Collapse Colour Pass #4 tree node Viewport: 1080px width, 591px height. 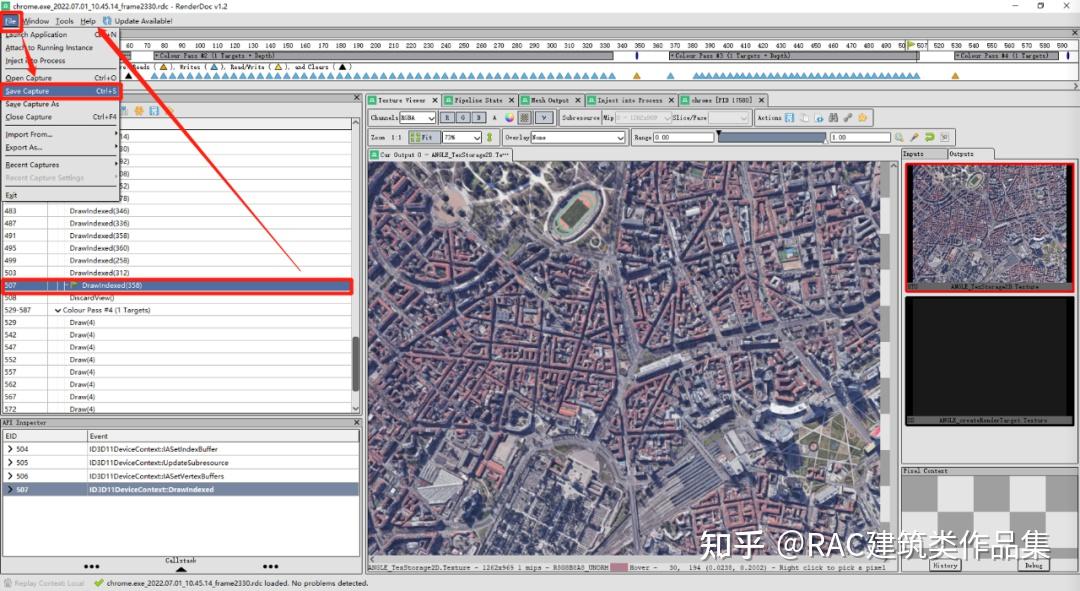58,311
